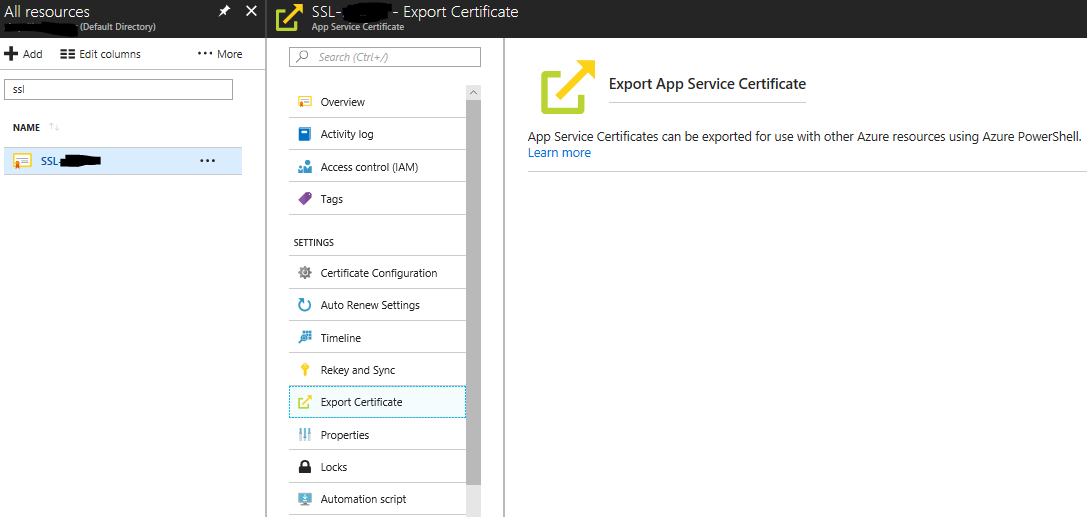Click the Rekey and Sync key icon
Viewport: 1087px width, 517px height.
pos(304,370)
